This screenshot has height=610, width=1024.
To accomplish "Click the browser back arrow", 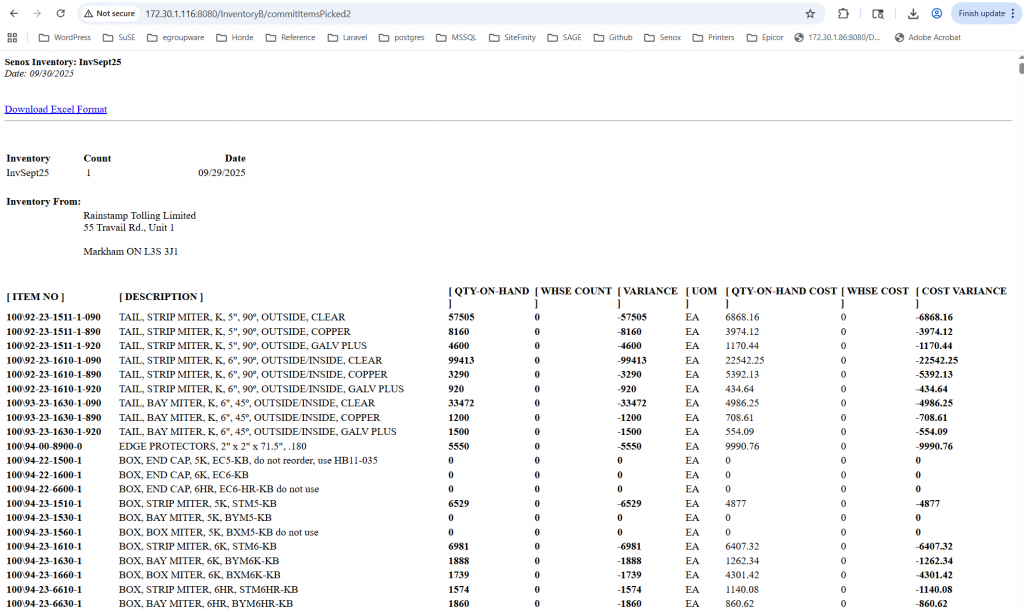I will pos(14,14).
